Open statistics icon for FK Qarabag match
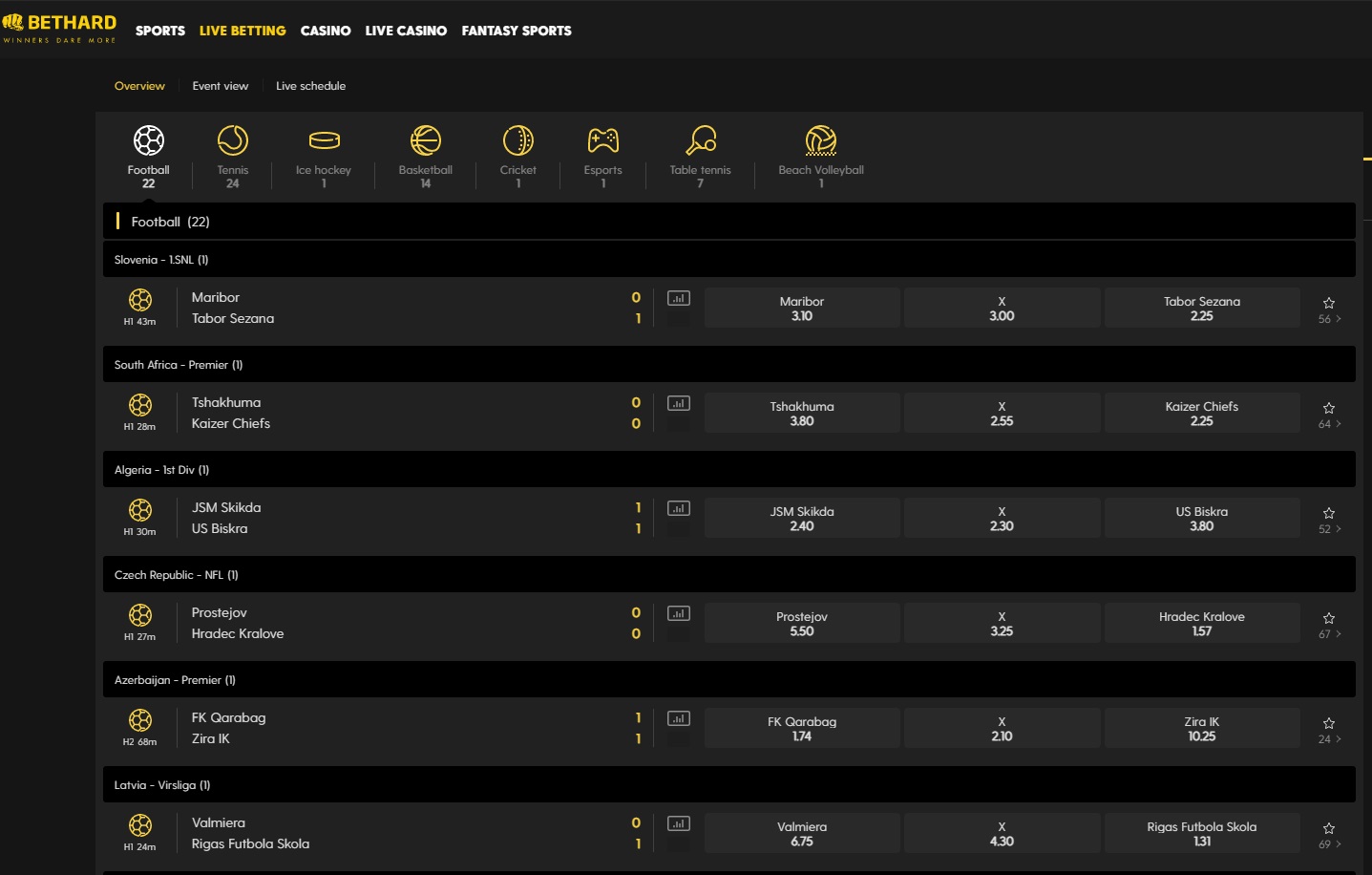 pos(679,718)
